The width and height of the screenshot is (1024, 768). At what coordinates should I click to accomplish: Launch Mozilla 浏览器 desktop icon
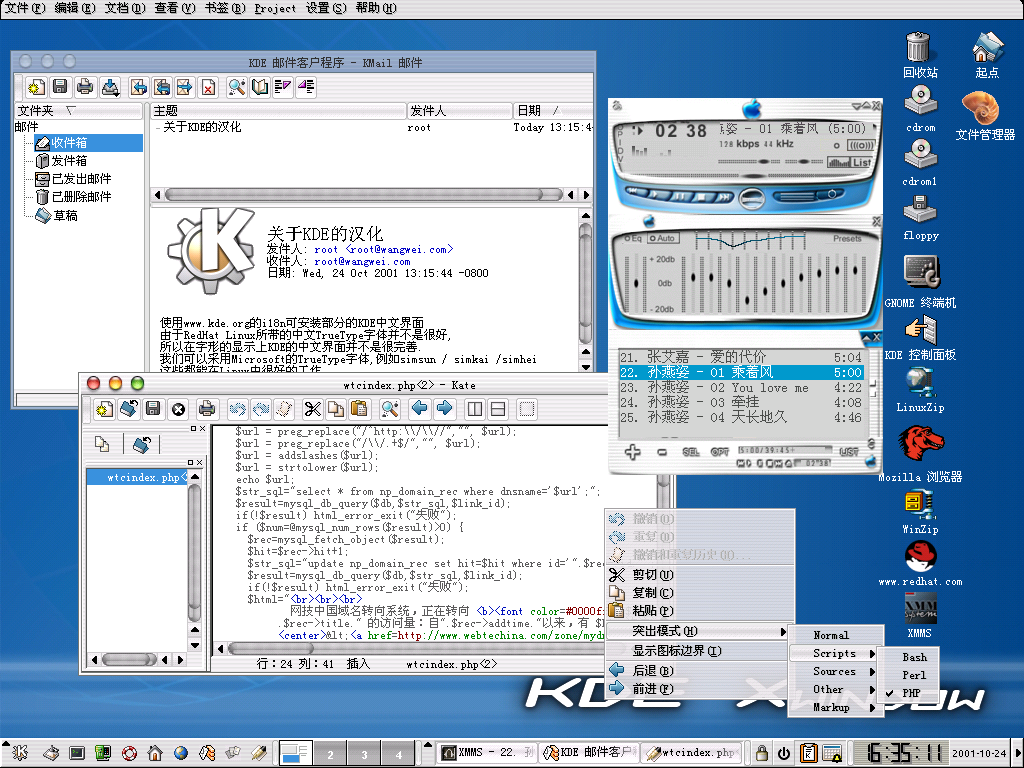point(920,454)
